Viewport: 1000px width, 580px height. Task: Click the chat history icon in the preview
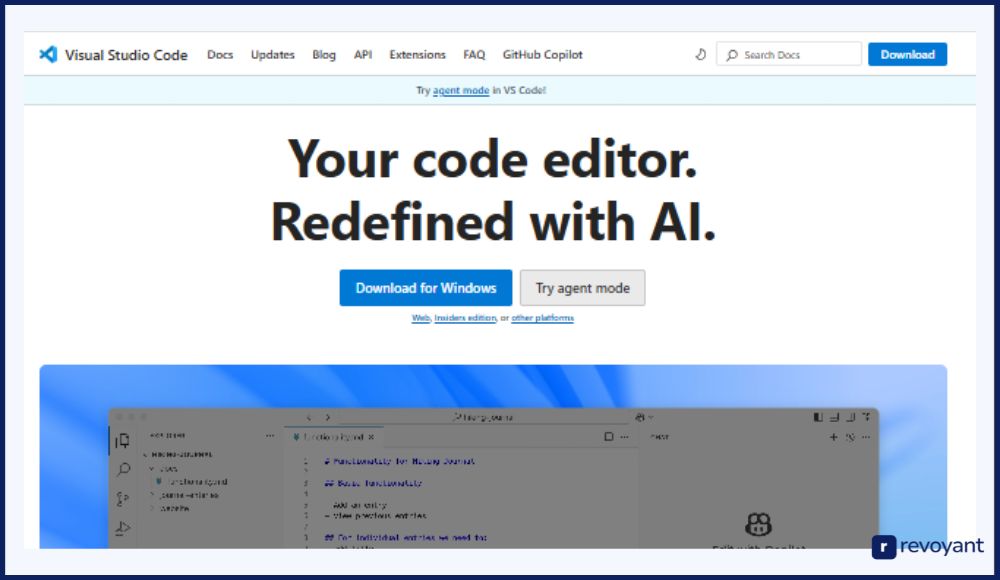(x=850, y=437)
